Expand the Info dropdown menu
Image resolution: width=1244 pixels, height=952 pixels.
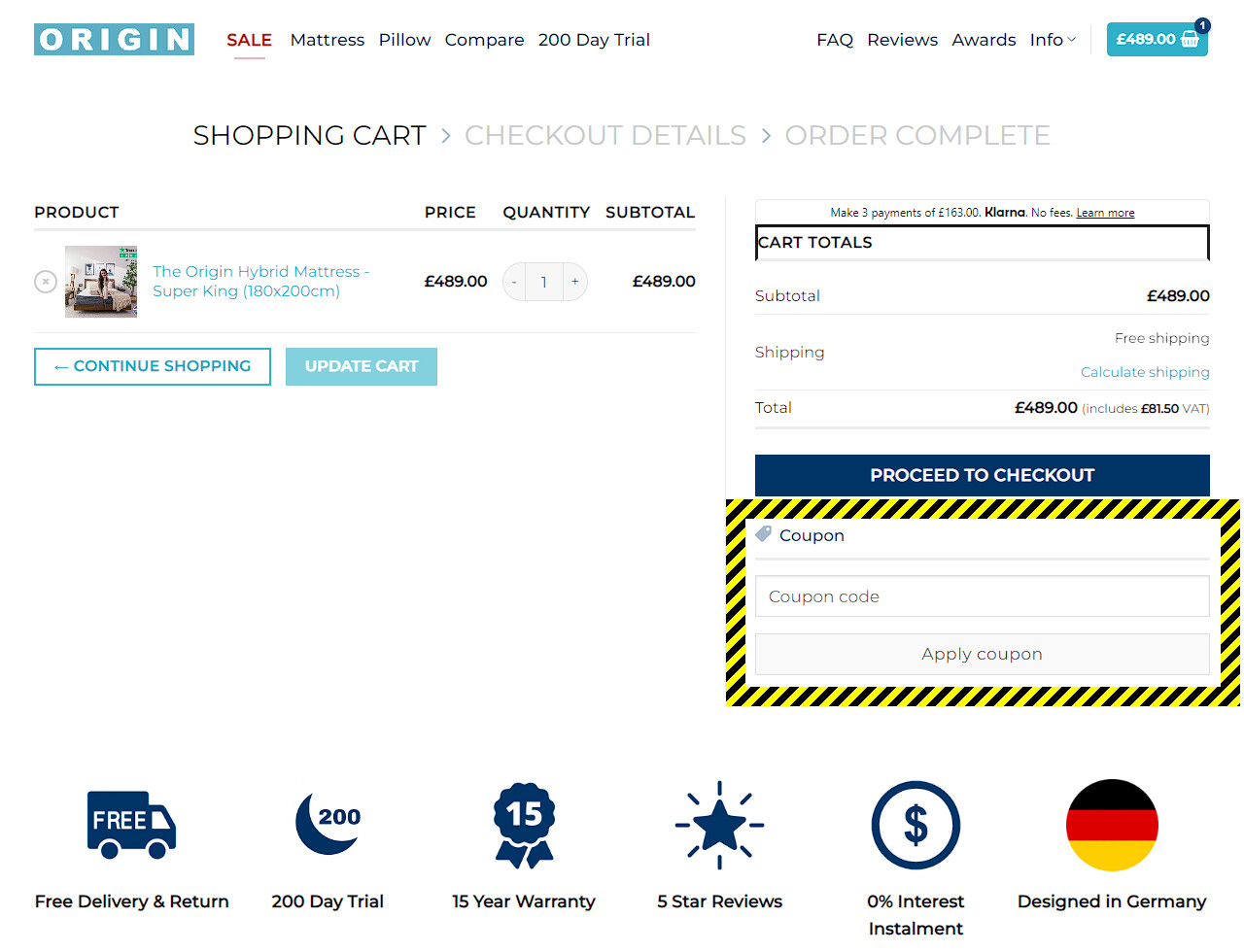(x=1053, y=40)
